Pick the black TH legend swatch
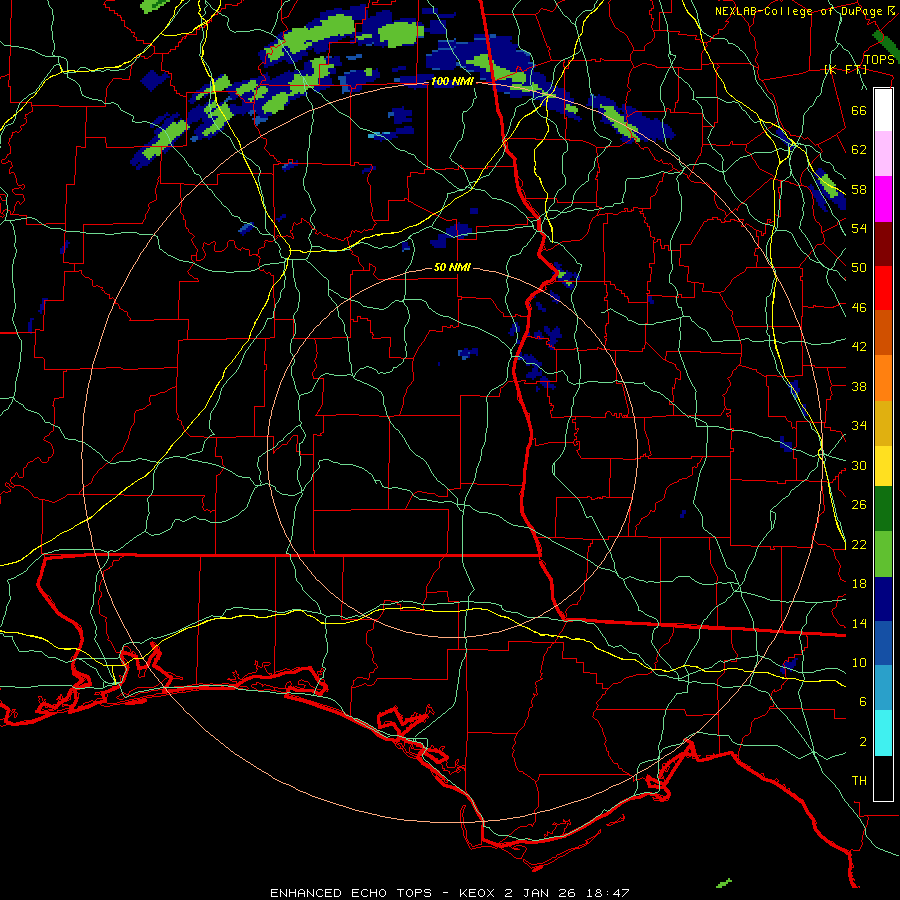900x900 pixels. pyautogui.click(x=883, y=778)
